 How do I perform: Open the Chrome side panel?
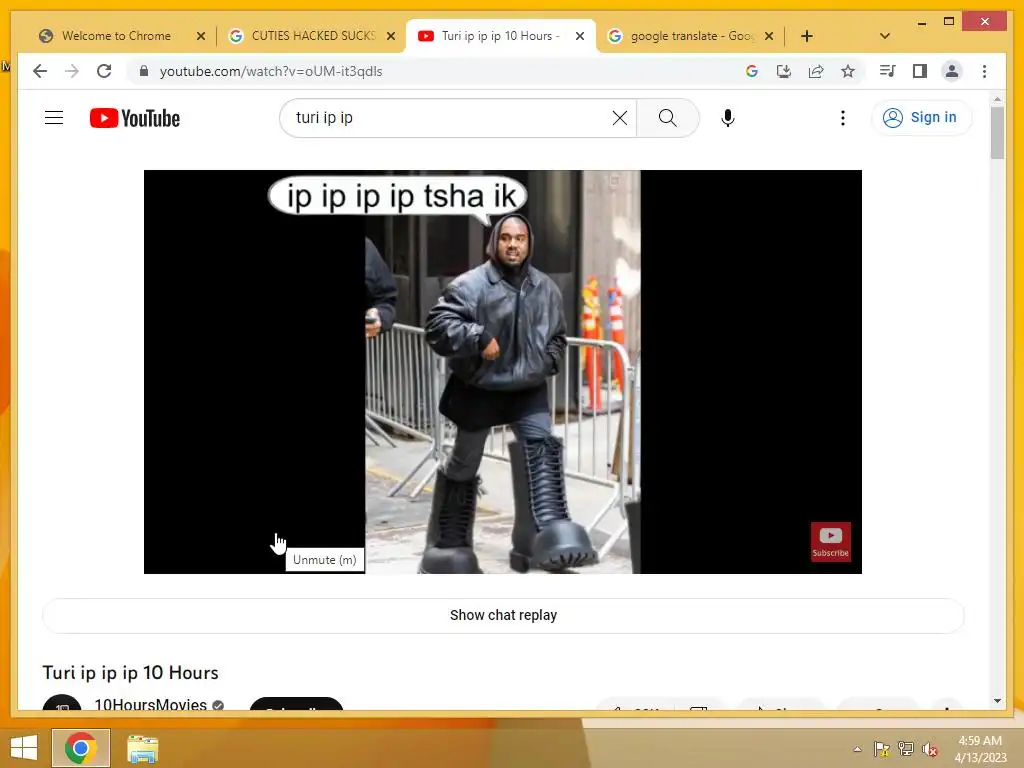click(x=920, y=71)
